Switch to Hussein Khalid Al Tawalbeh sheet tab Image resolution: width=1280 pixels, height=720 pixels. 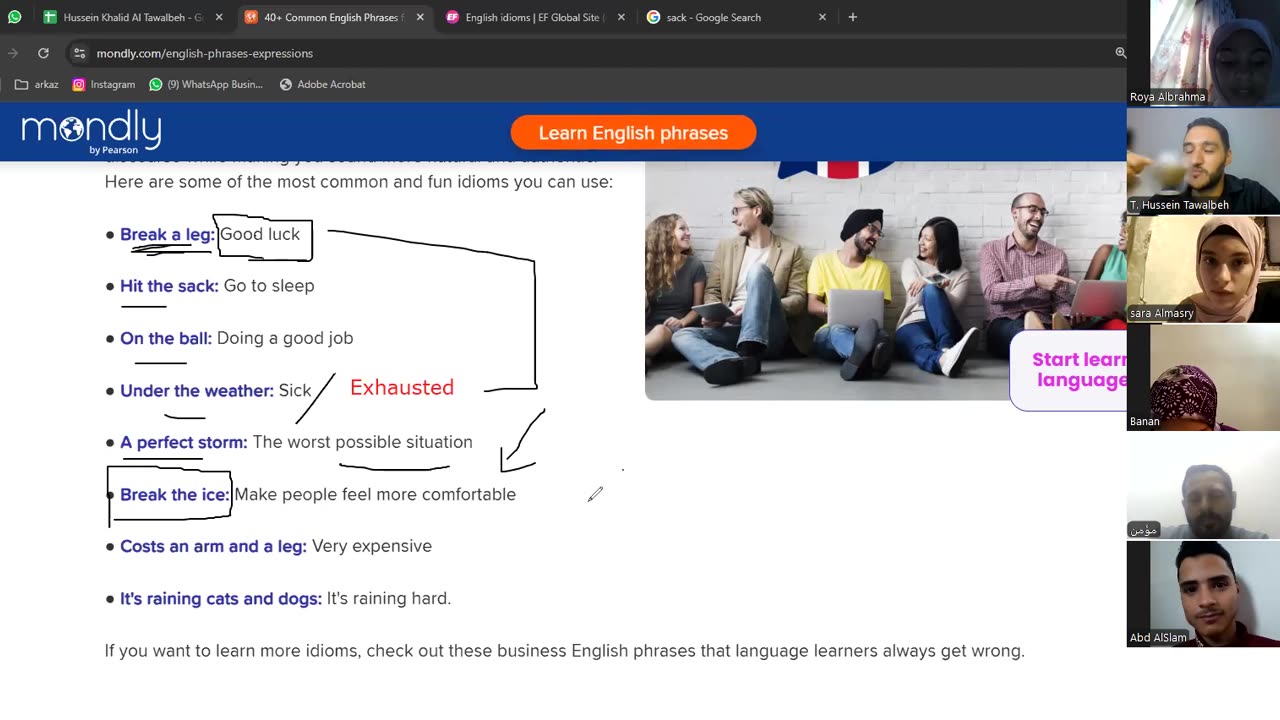pyautogui.click(x=131, y=17)
